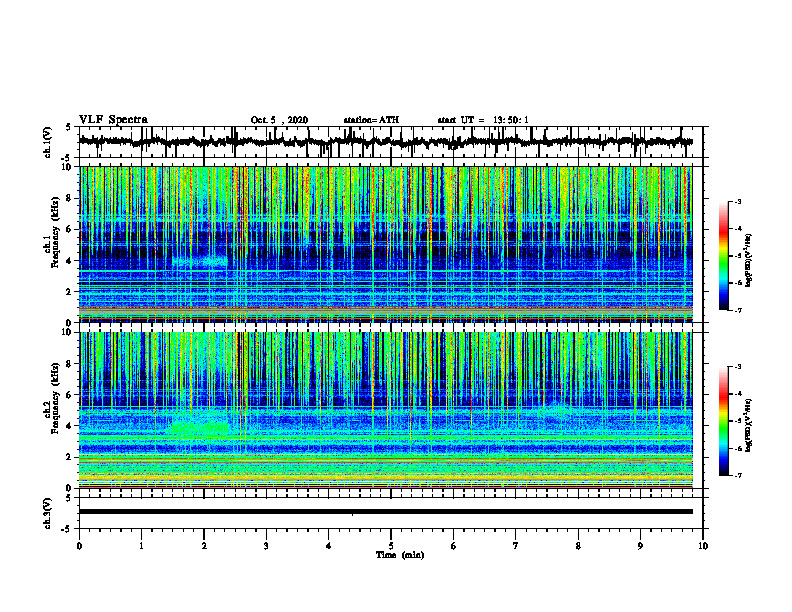Viewport: 792px width, 612px height.
Task: Click the faint emission patch in ch.1 spectrogram near 2 min
Action: [201, 262]
